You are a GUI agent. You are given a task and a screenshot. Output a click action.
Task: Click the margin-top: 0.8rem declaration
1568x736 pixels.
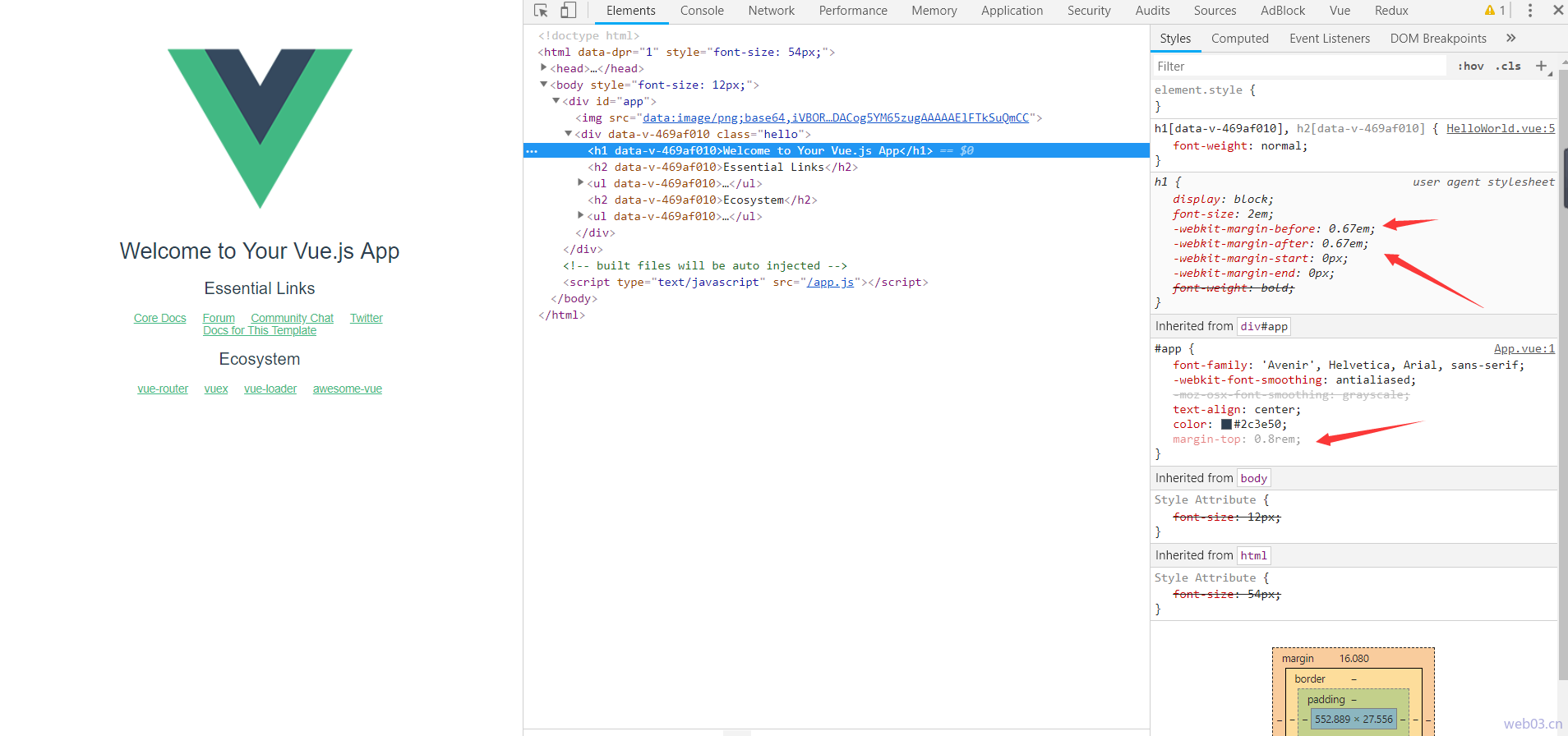point(1237,439)
